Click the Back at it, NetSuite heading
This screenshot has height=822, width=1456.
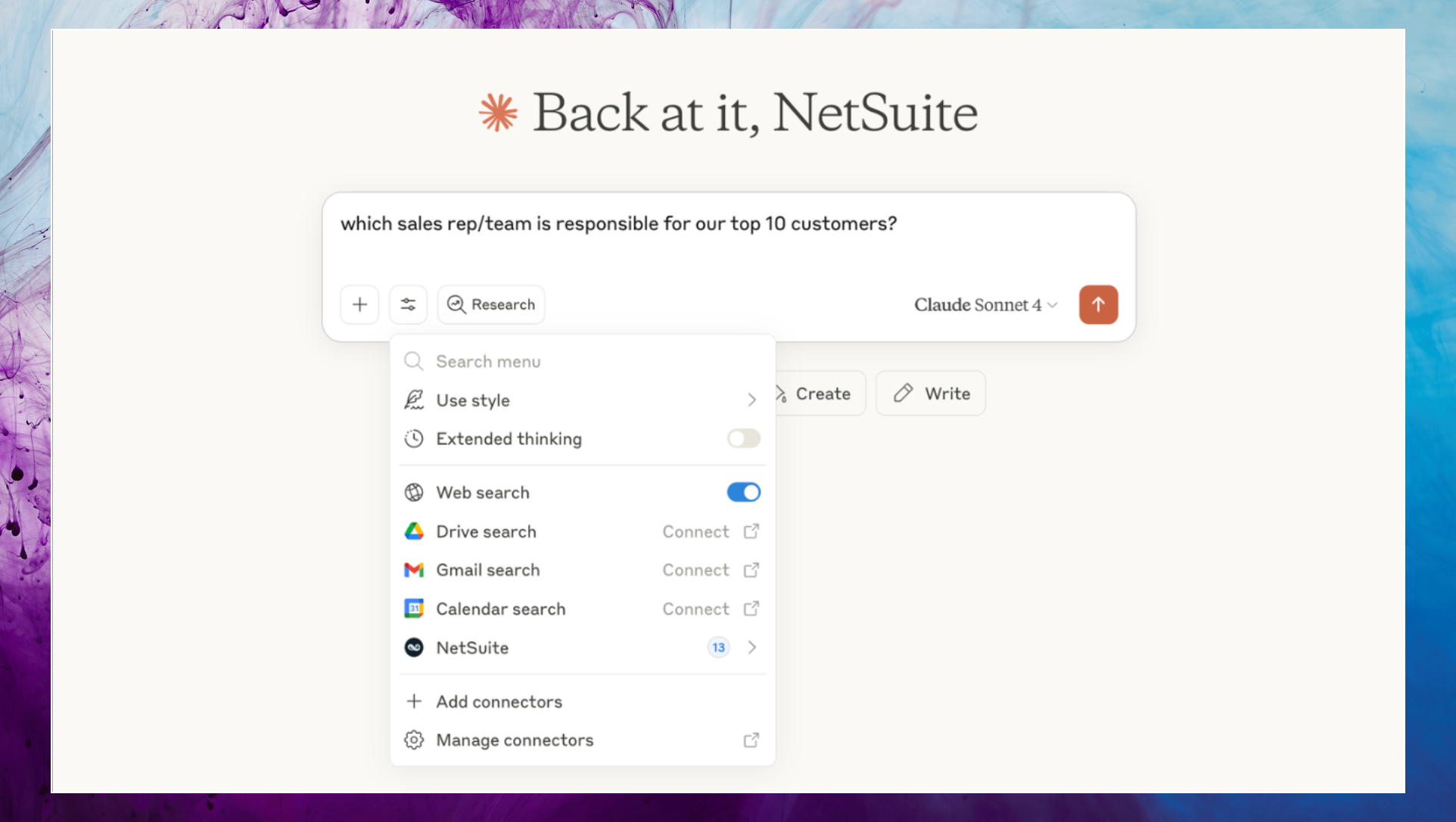[754, 113]
